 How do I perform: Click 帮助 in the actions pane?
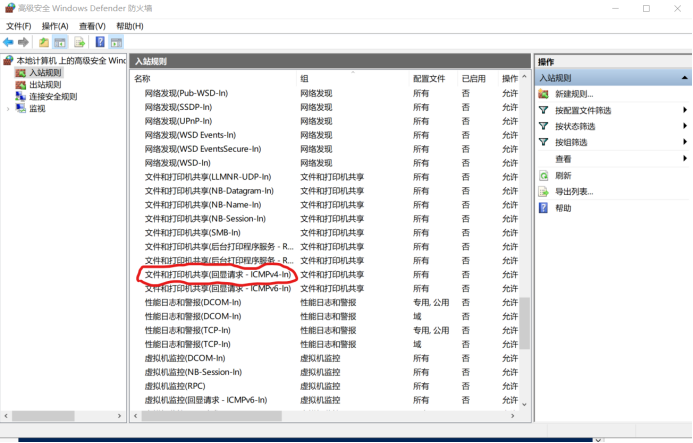[563, 208]
